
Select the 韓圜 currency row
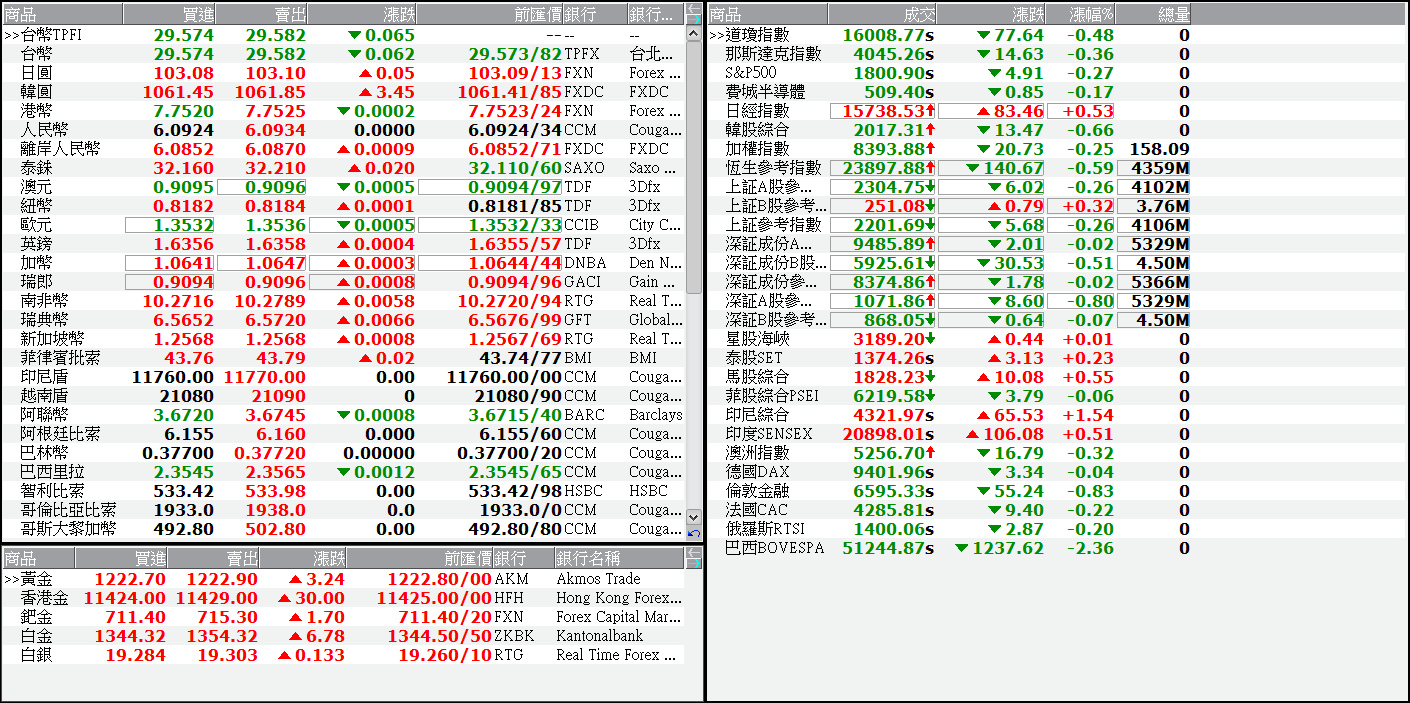pos(344,92)
